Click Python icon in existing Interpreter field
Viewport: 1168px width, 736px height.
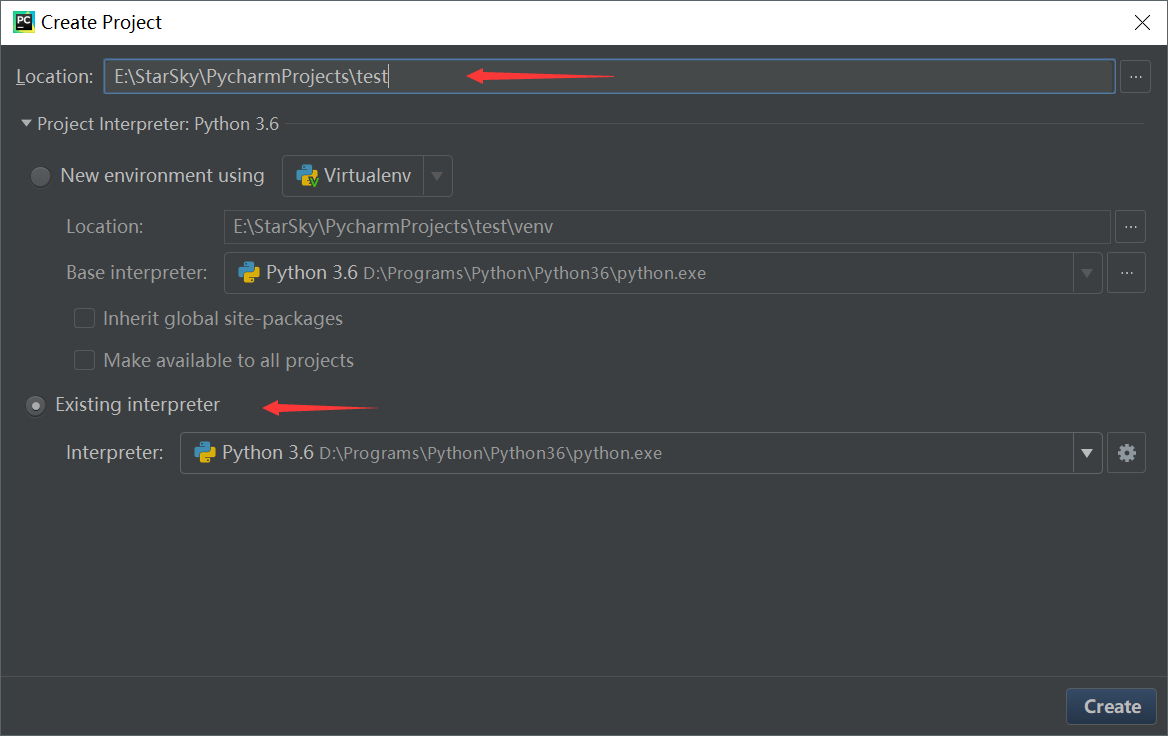[x=205, y=453]
